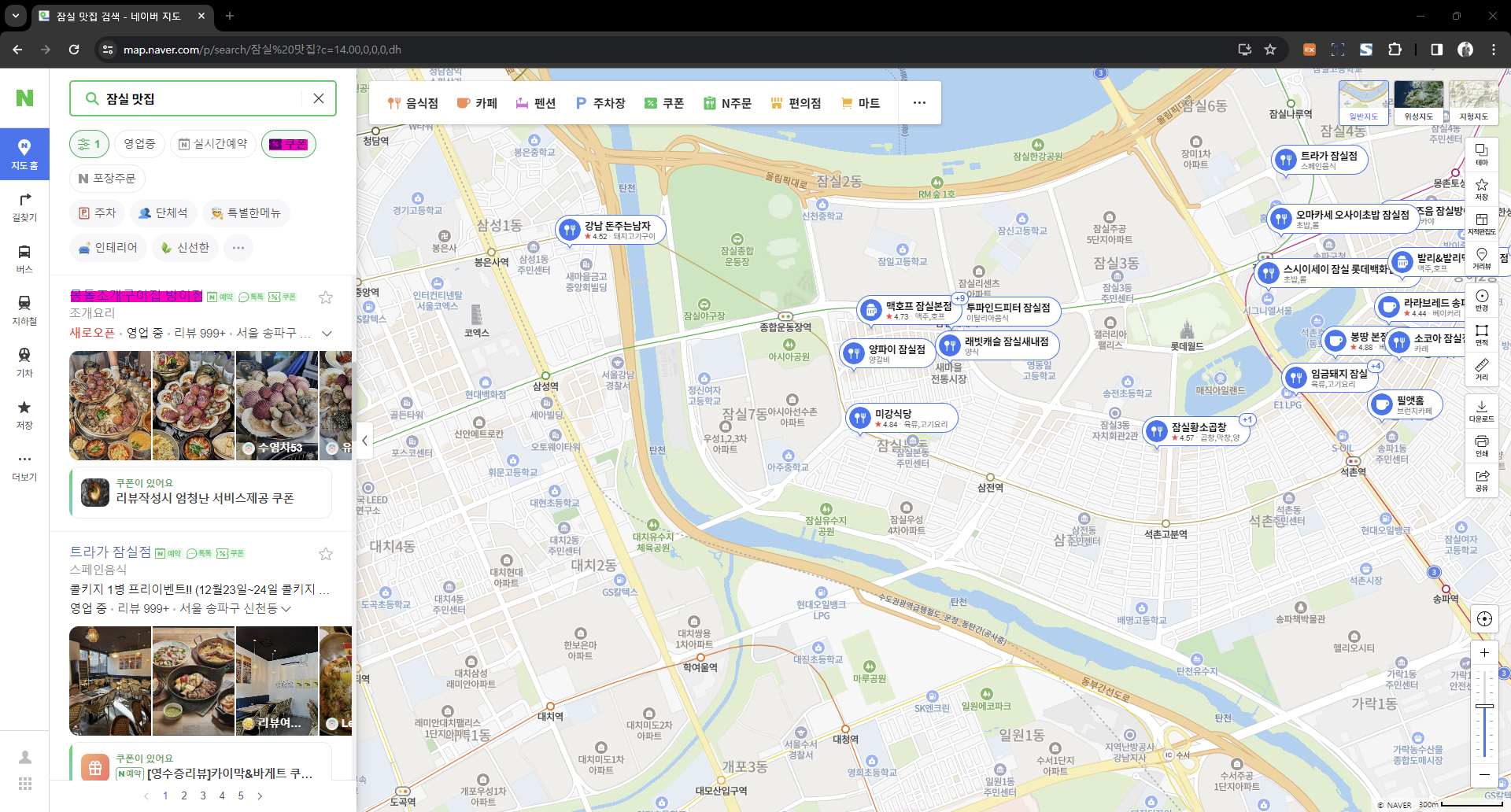This screenshot has width=1511, height=812.
Task: Open the 리뷰작성시 엄청난 서비스제공 쿠폰 coupon
Action: (x=201, y=493)
